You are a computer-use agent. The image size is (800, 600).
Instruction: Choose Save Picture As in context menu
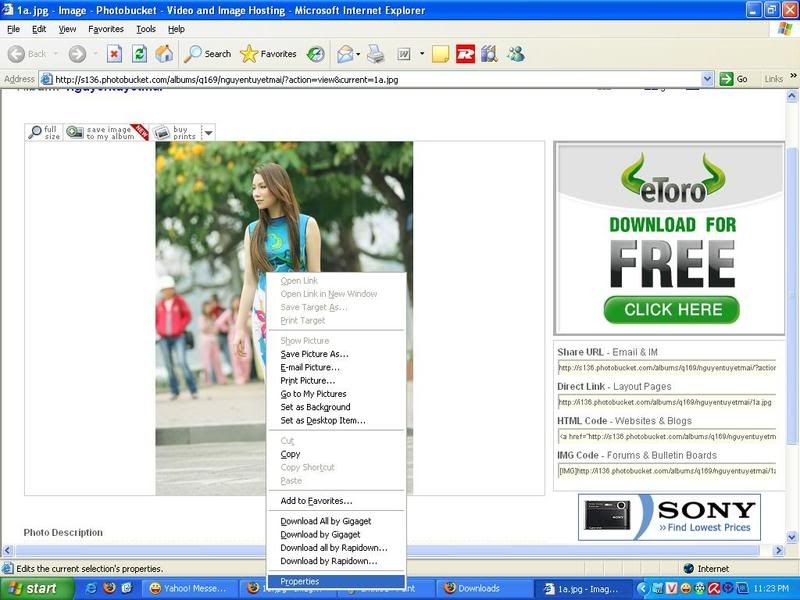(x=336, y=354)
